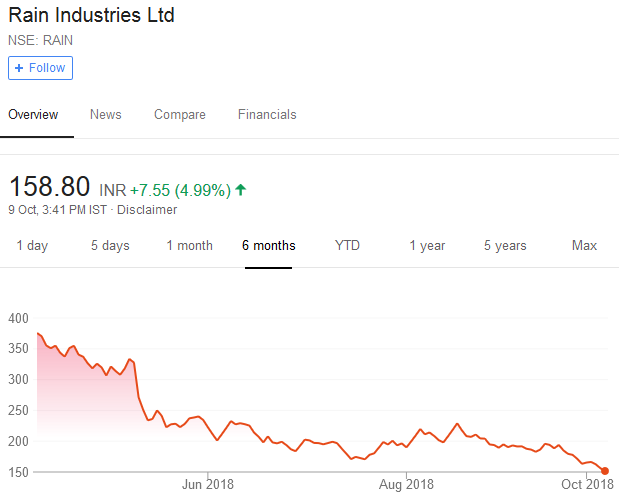Open the Overview tab
This screenshot has width=619, height=498.
(33, 115)
